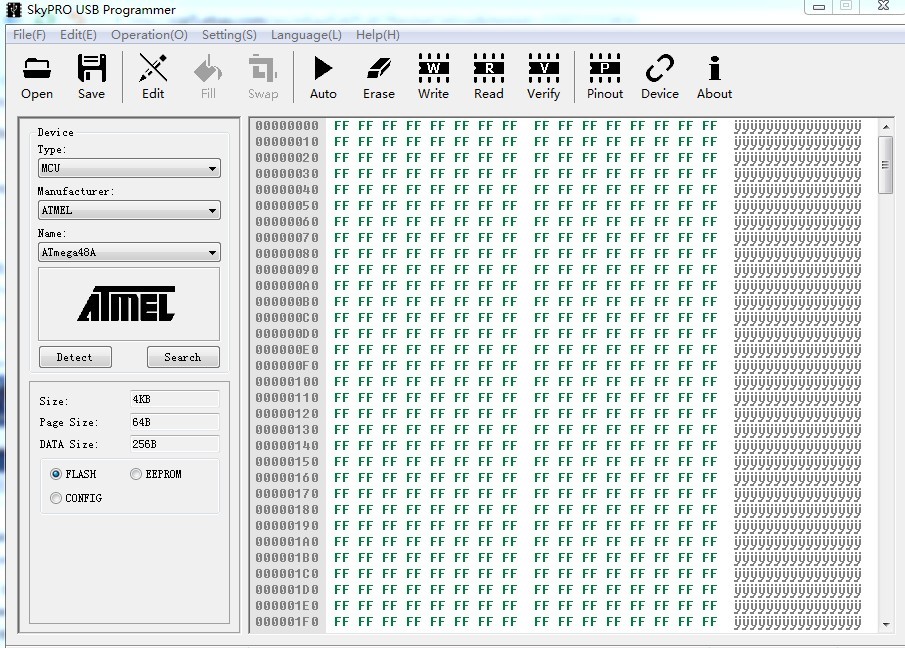Click the Erase chip icon
The height and width of the screenshot is (648, 905).
(x=379, y=77)
